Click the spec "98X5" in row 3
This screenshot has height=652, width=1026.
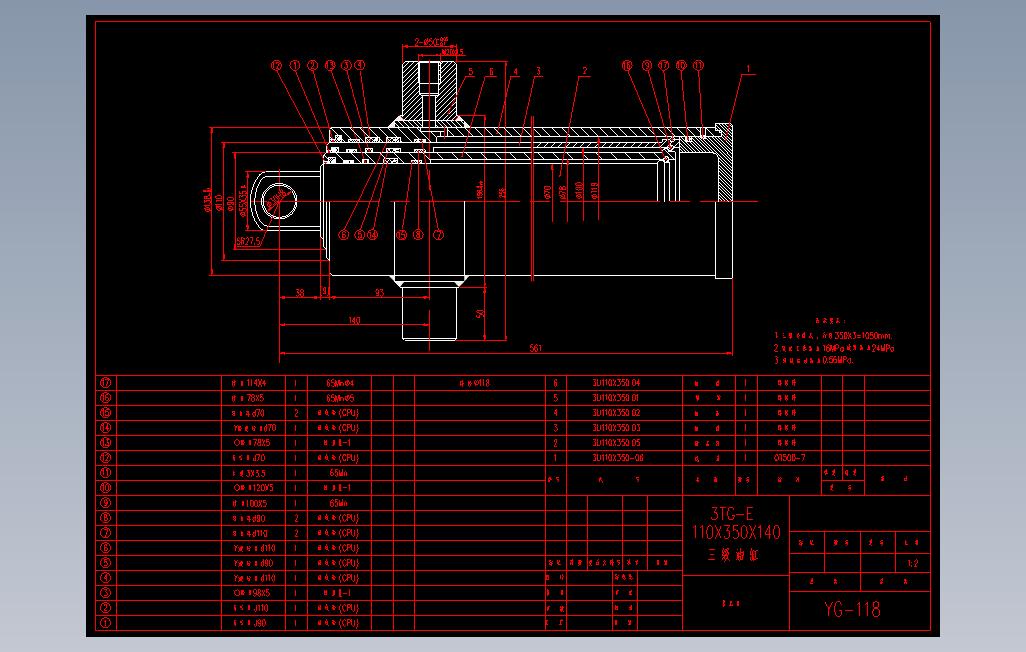click(x=260, y=593)
